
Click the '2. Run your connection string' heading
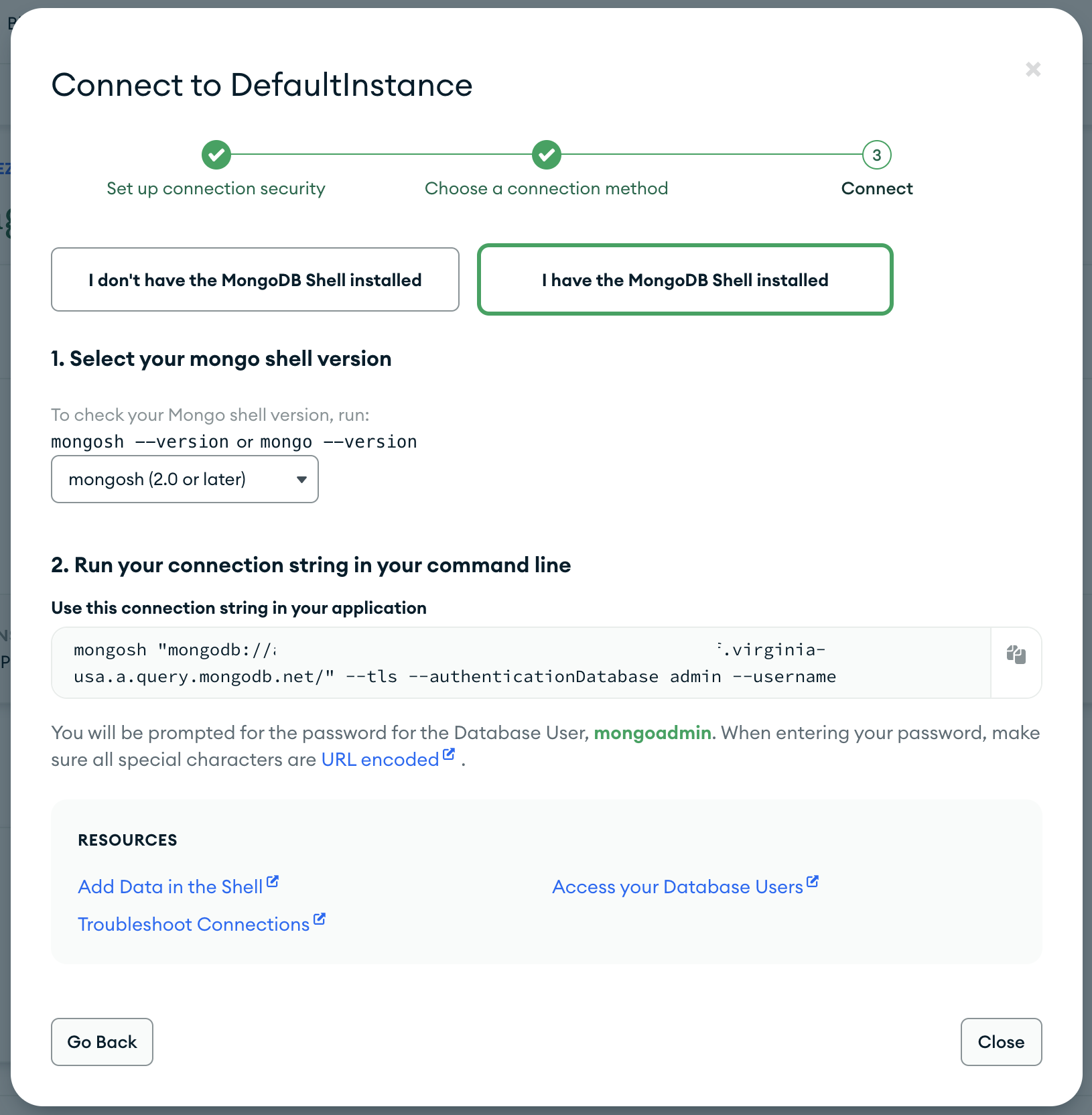(x=312, y=565)
